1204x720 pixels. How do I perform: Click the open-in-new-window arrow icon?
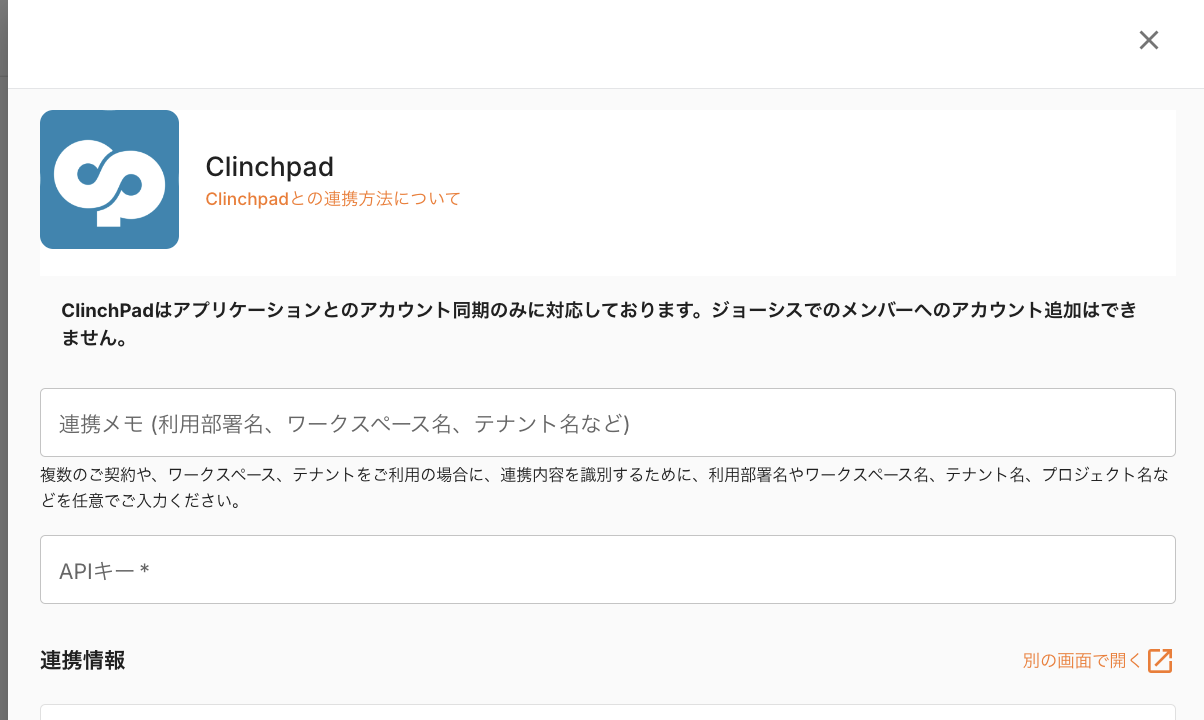[x=1160, y=660]
